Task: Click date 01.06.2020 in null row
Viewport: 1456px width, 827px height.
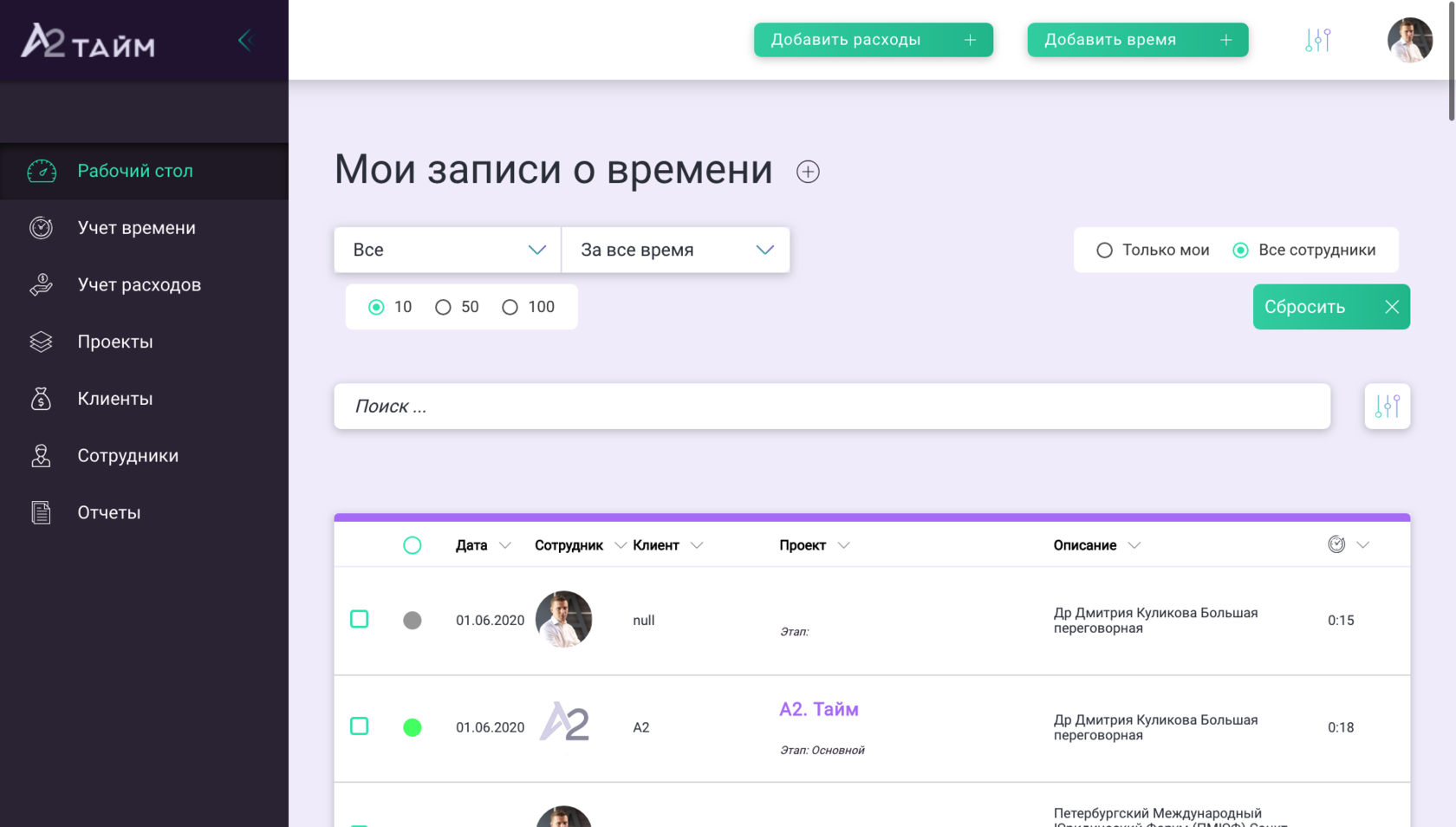Action: (490, 621)
